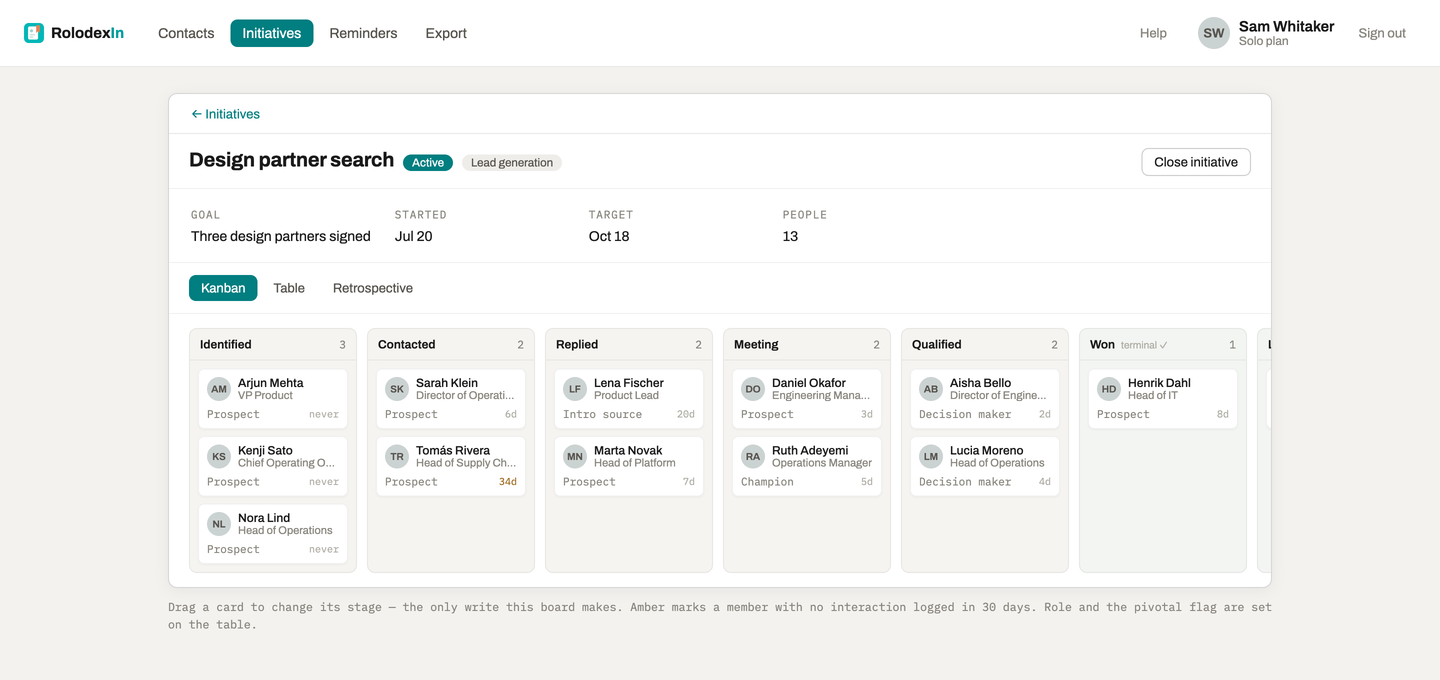Open the Export page

(446, 33)
